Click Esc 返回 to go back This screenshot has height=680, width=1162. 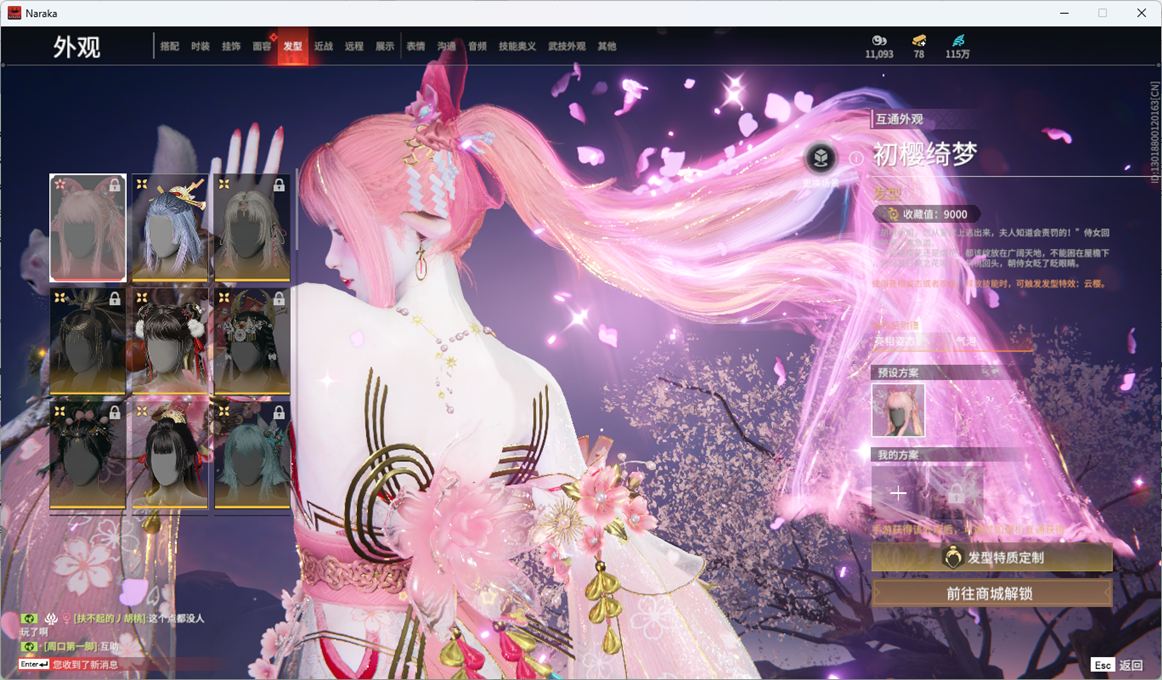[x=1118, y=664]
